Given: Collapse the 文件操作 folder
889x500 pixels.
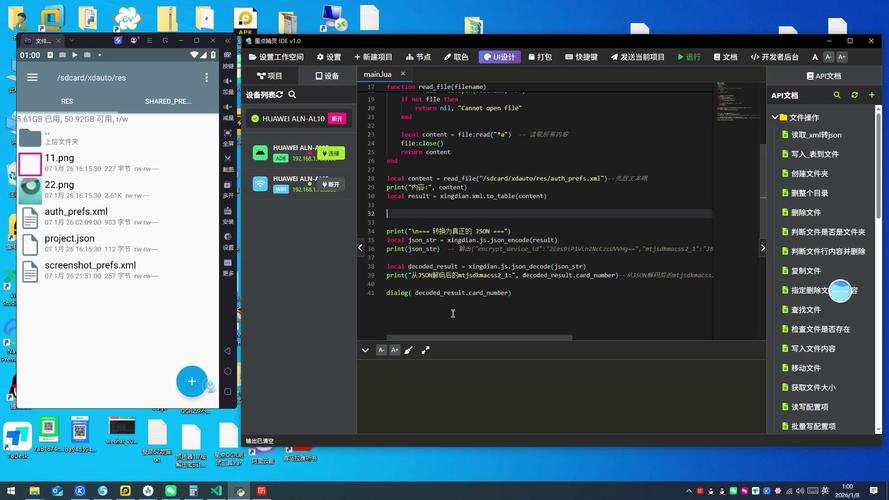Looking at the screenshot, I should pyautogui.click(x=774, y=117).
